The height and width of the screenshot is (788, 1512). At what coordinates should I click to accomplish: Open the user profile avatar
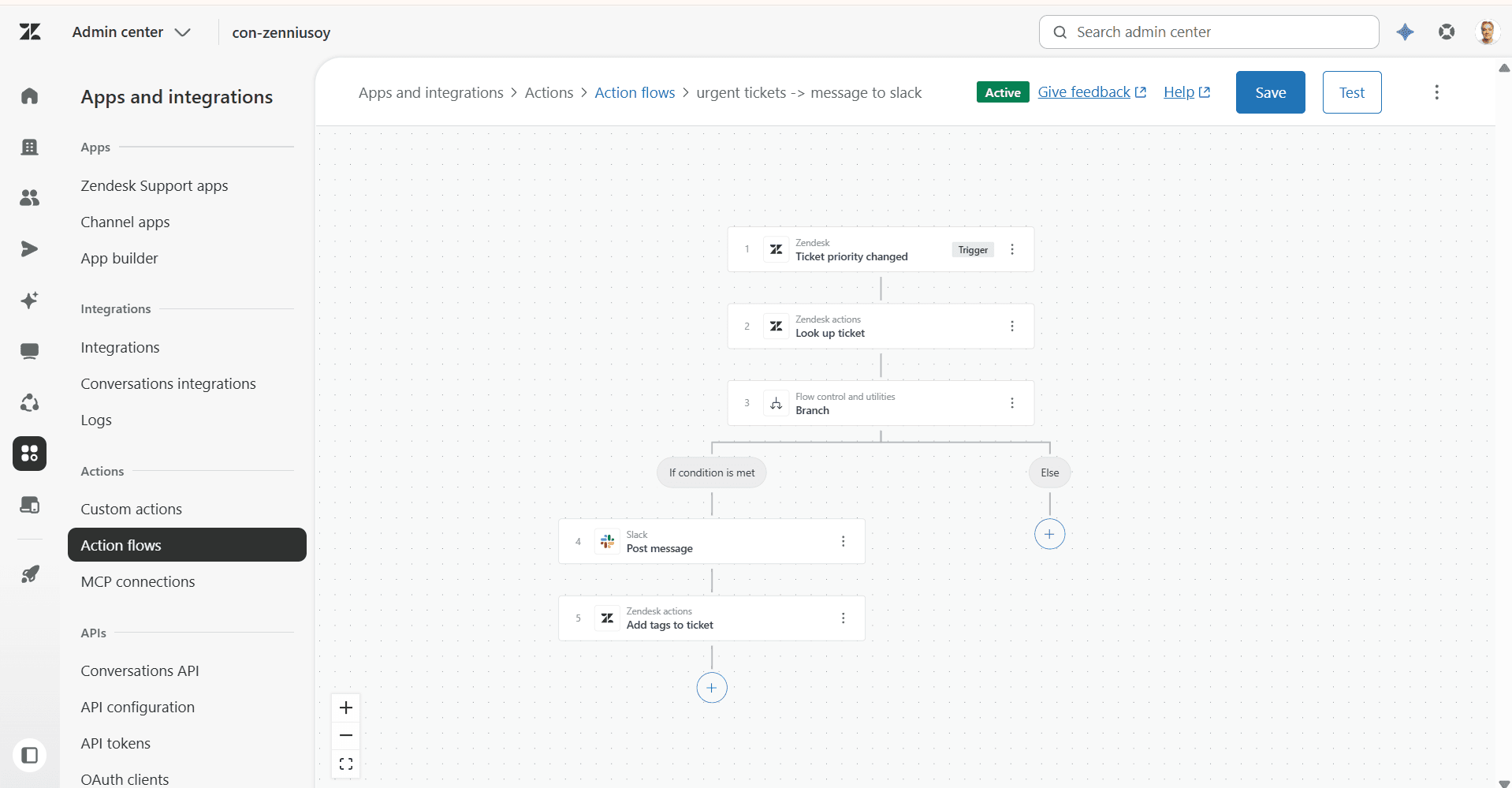point(1487,32)
